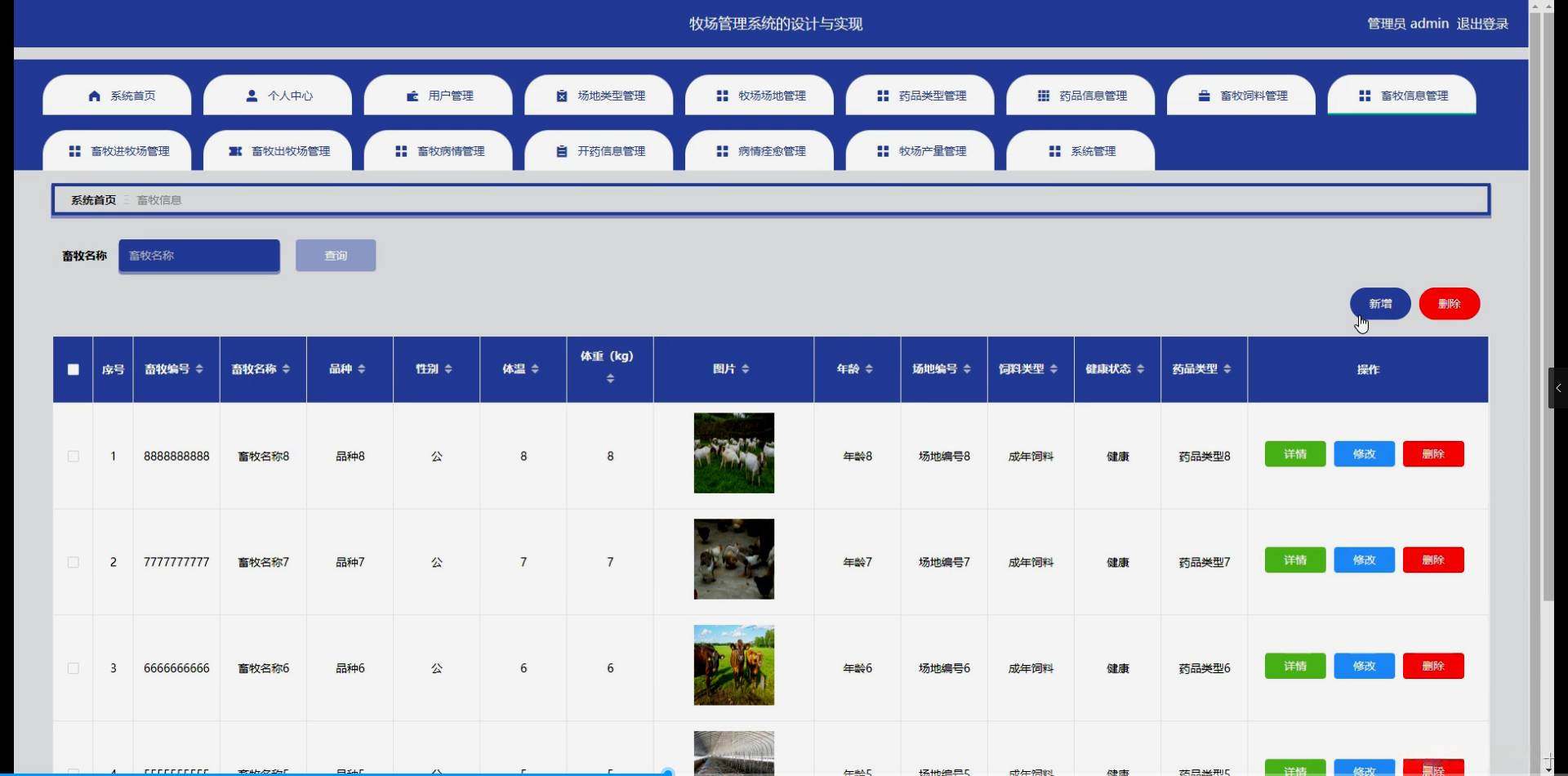
Task: Toggle the select-all checkbox in table header
Action: click(73, 370)
